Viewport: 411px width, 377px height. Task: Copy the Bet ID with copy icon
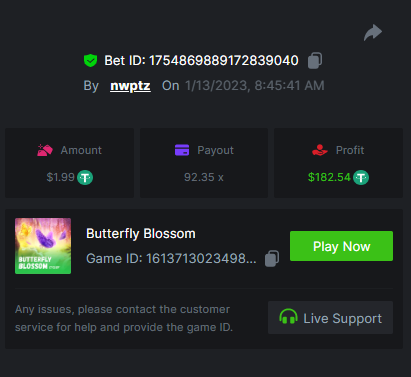[x=315, y=61]
